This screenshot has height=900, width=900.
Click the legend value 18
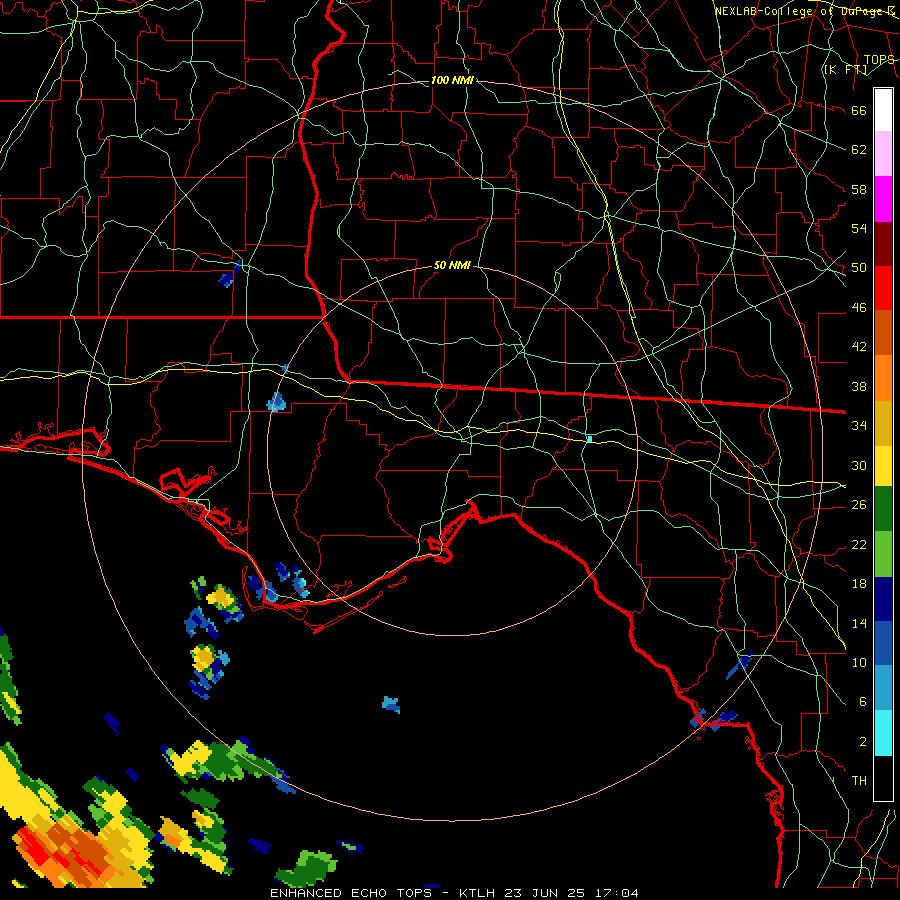point(859,584)
